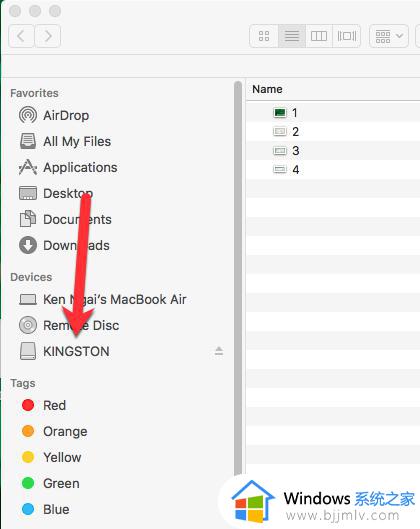Go back using the back arrow
Image resolution: width=420 pixels, height=529 pixels.
coord(21,36)
